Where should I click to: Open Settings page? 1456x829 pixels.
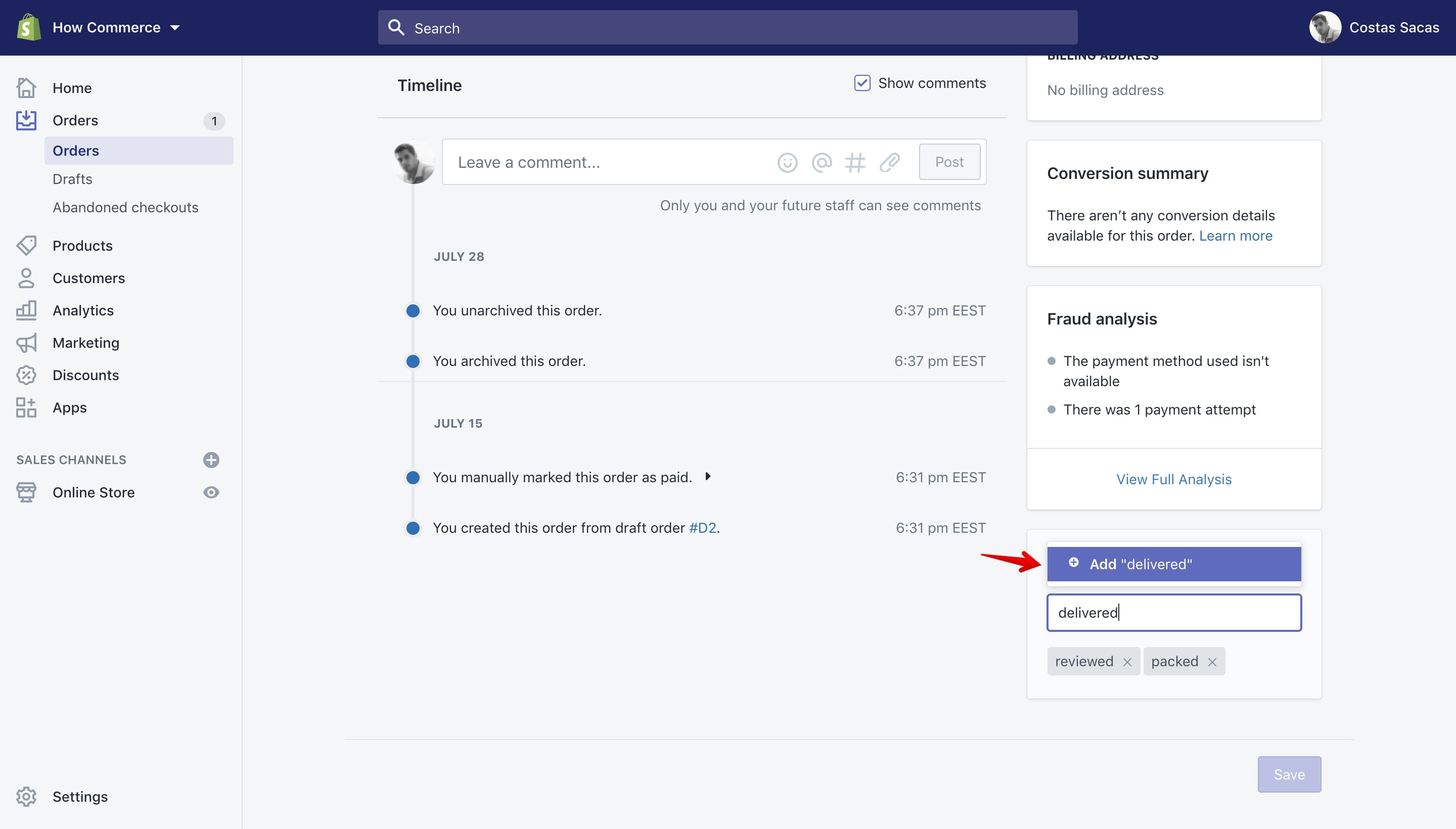80,797
